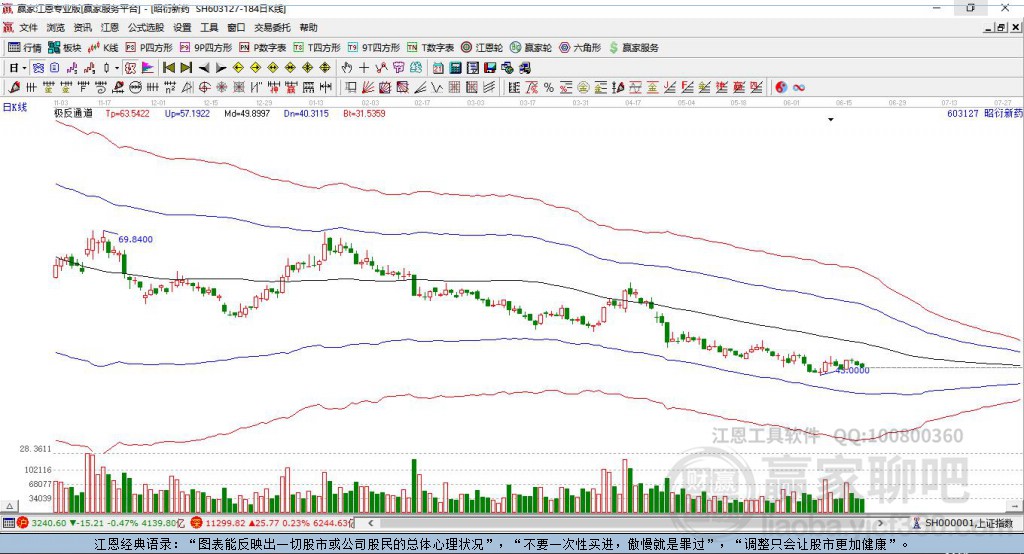Expand the candlestick style dropdown arrow

coord(117,68)
